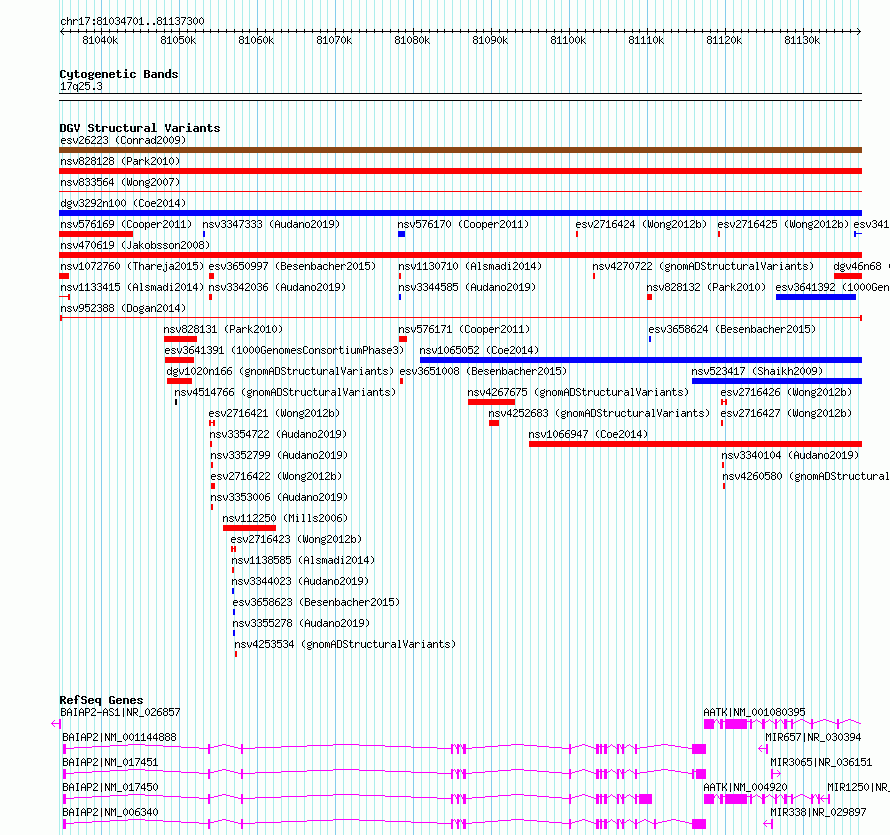Image resolution: width=890 pixels, height=835 pixels.
Task: Select nsv4252683 gnomAD variant label
Action: (x=599, y=413)
